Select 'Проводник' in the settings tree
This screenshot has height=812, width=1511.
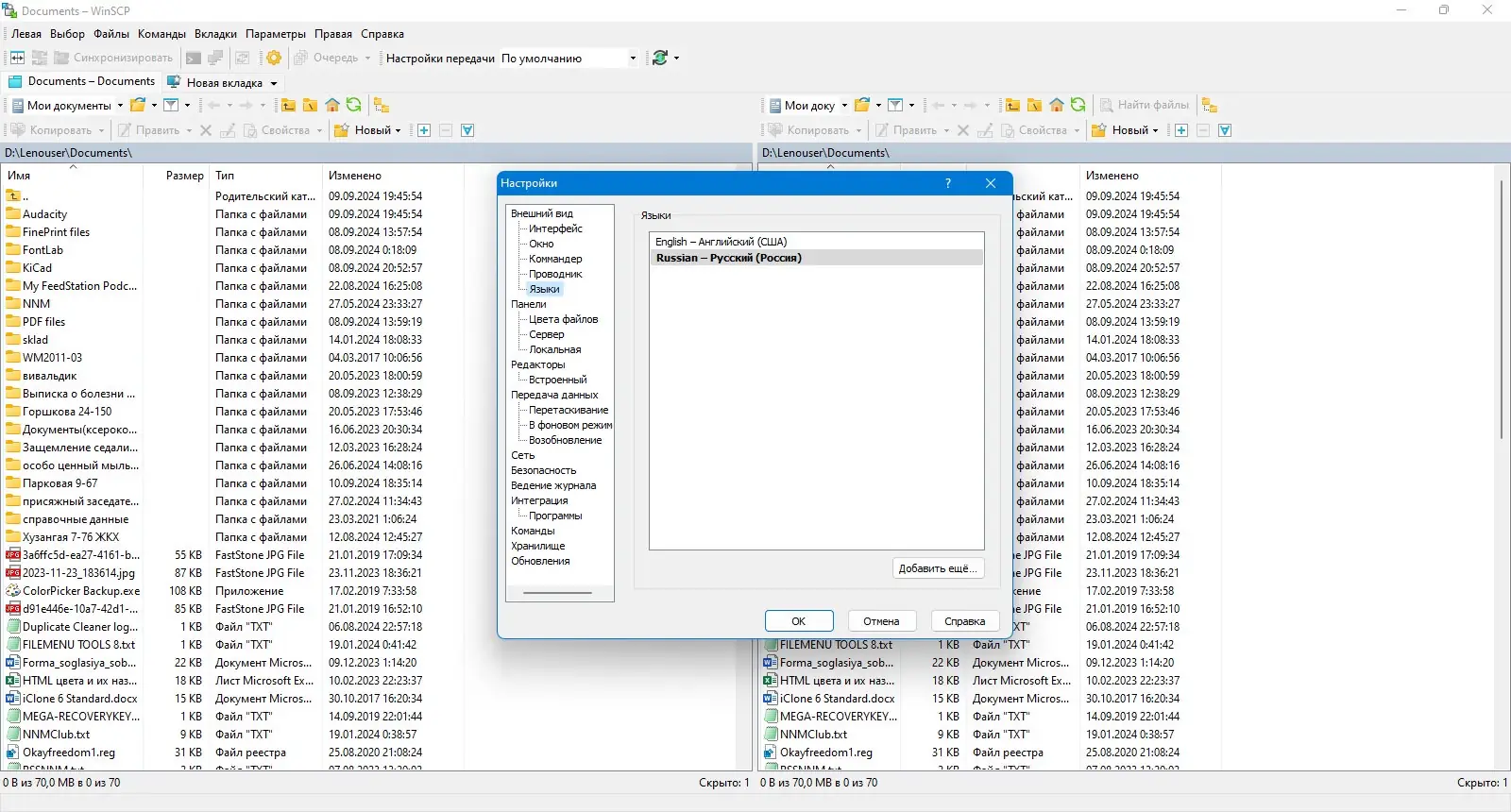point(555,274)
